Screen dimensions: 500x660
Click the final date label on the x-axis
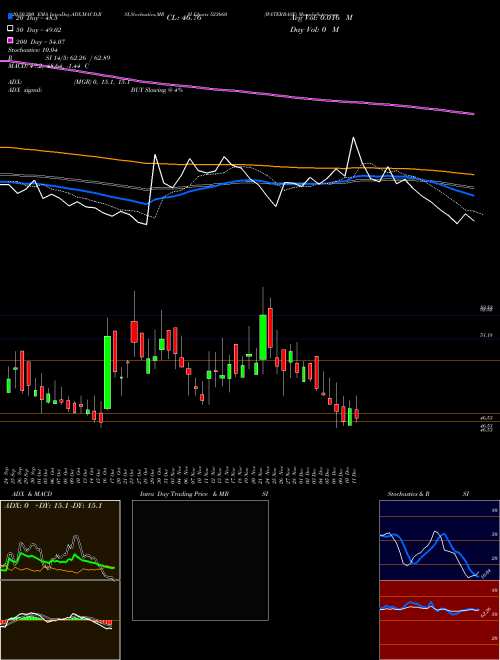356,475
